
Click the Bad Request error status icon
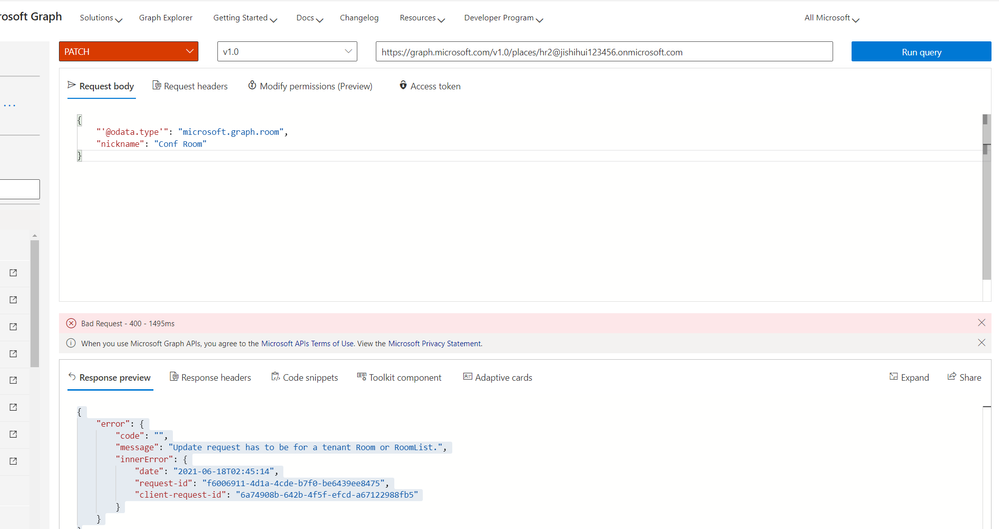71,323
